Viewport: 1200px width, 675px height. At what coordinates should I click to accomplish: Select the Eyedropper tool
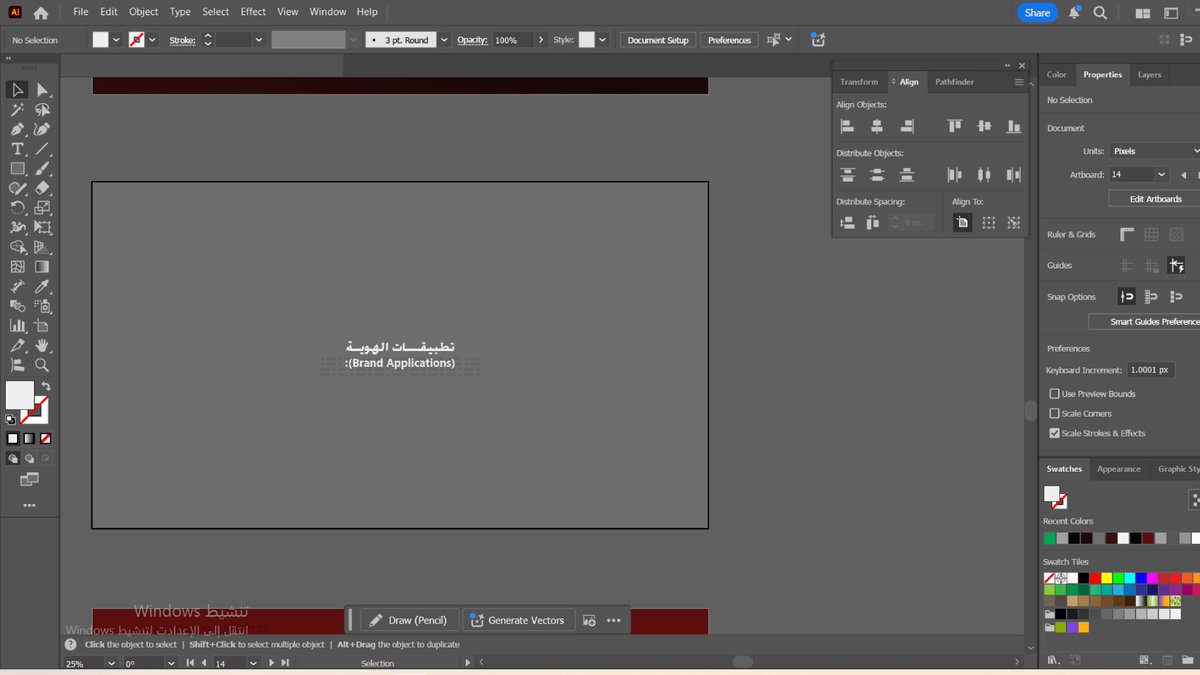[42, 286]
